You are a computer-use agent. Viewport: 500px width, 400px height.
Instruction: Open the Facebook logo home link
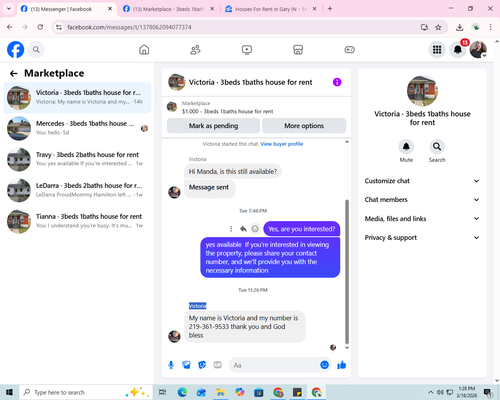[x=16, y=50]
